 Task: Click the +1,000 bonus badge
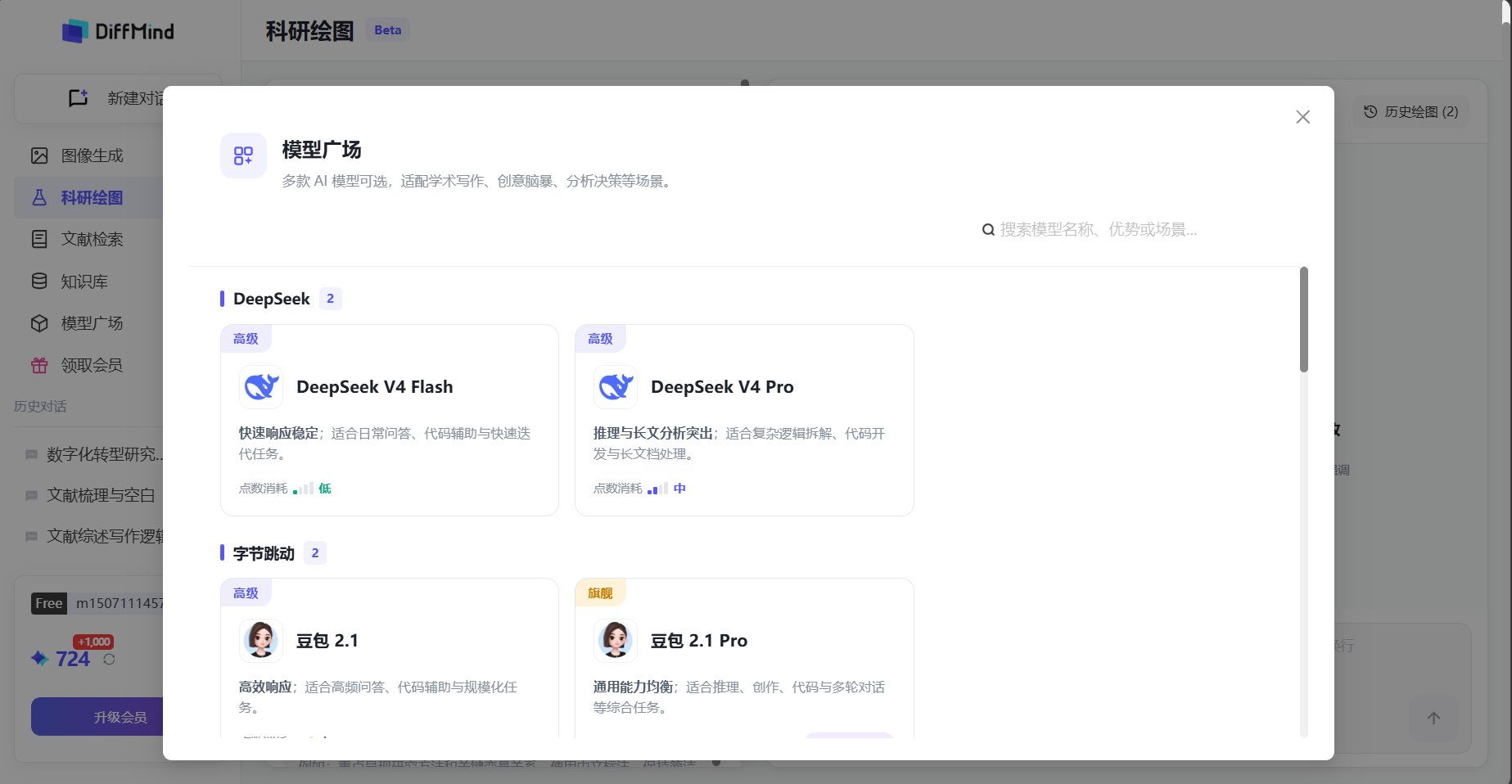pyautogui.click(x=93, y=642)
